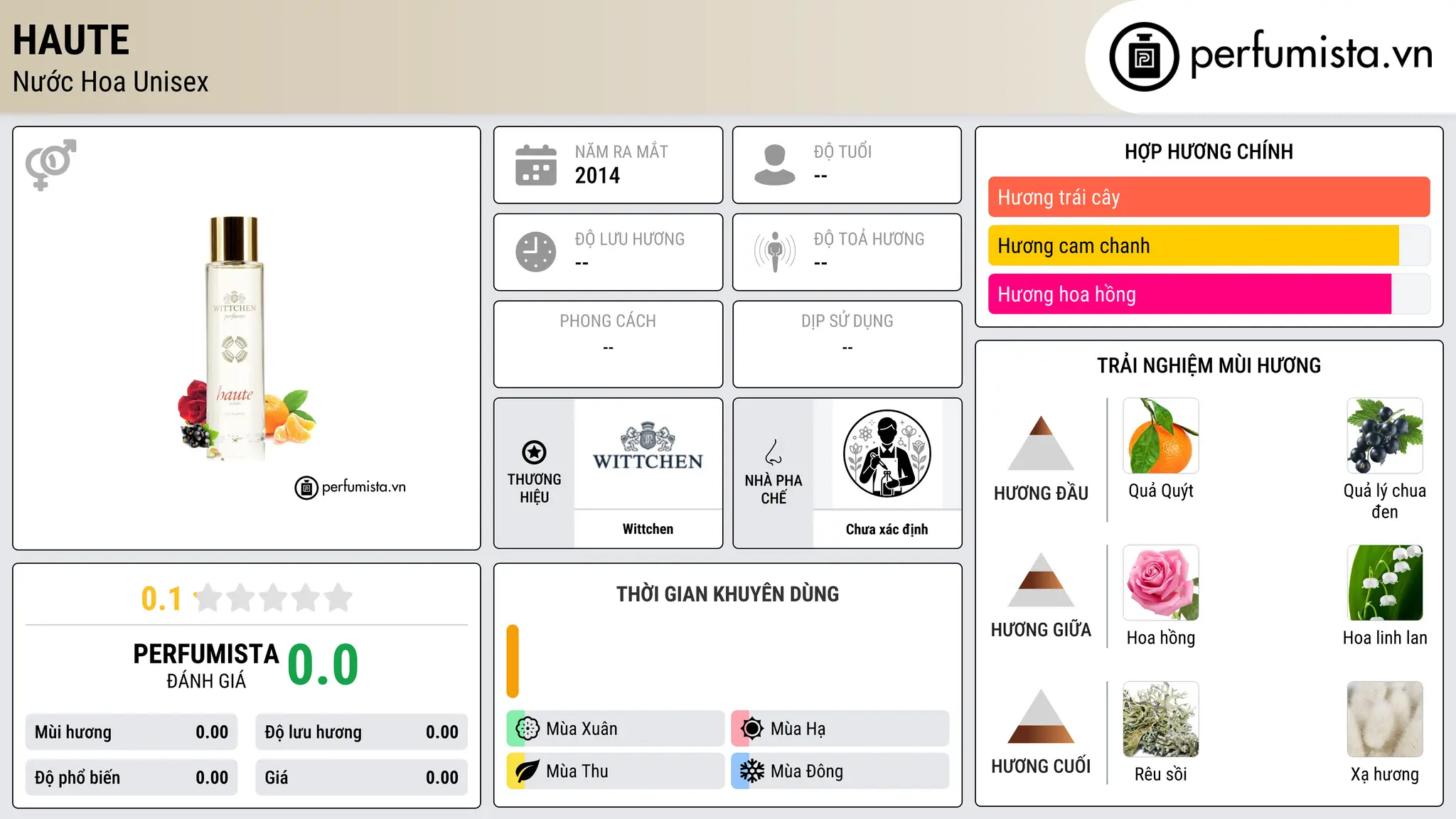Click the Hương cuối pyramid icon
Screen dimensions: 1456x819
tap(1041, 716)
